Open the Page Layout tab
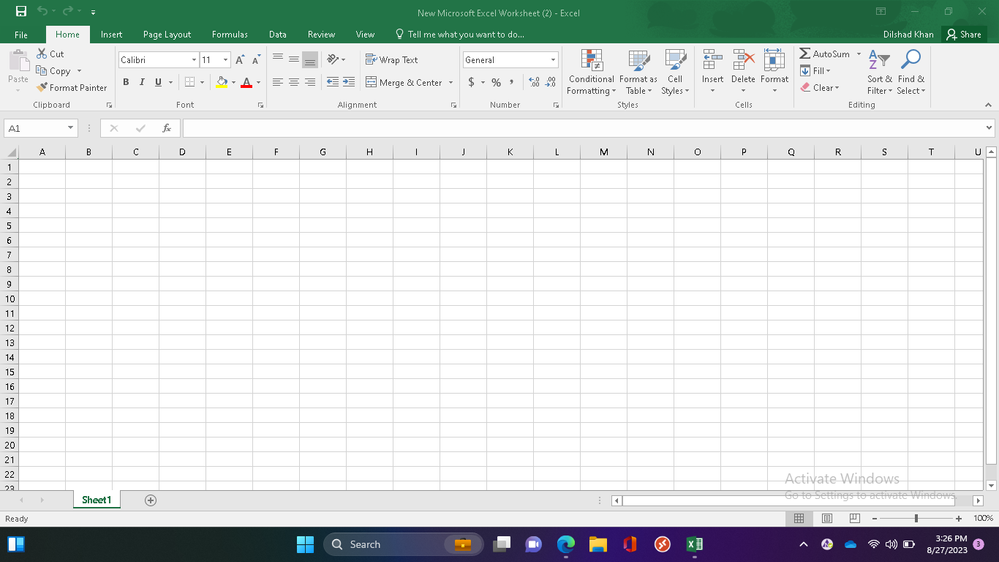Screen dimensions: 999x562 [x=167, y=34]
